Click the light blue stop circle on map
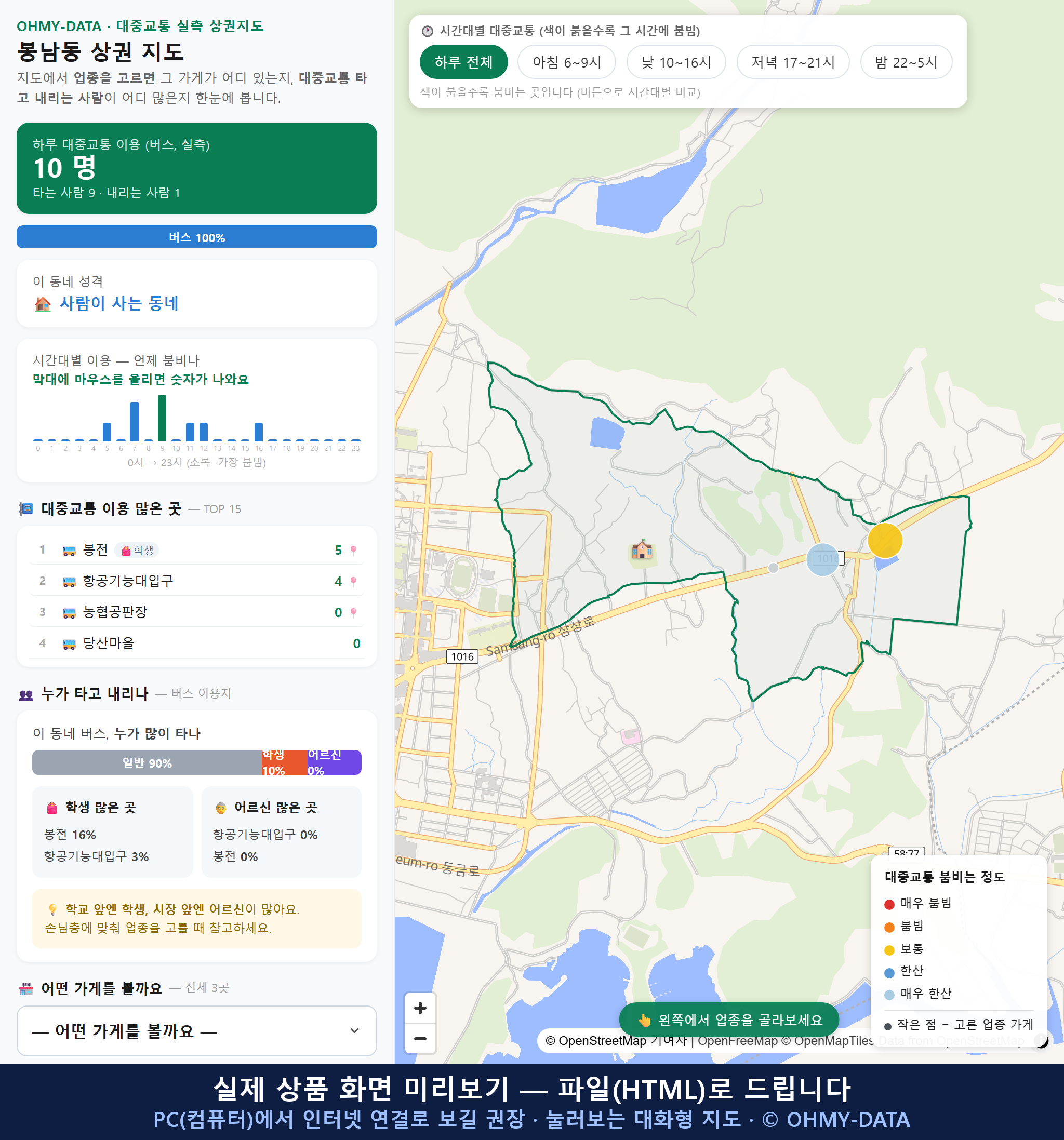This screenshot has width=1064, height=1140. 823,559
